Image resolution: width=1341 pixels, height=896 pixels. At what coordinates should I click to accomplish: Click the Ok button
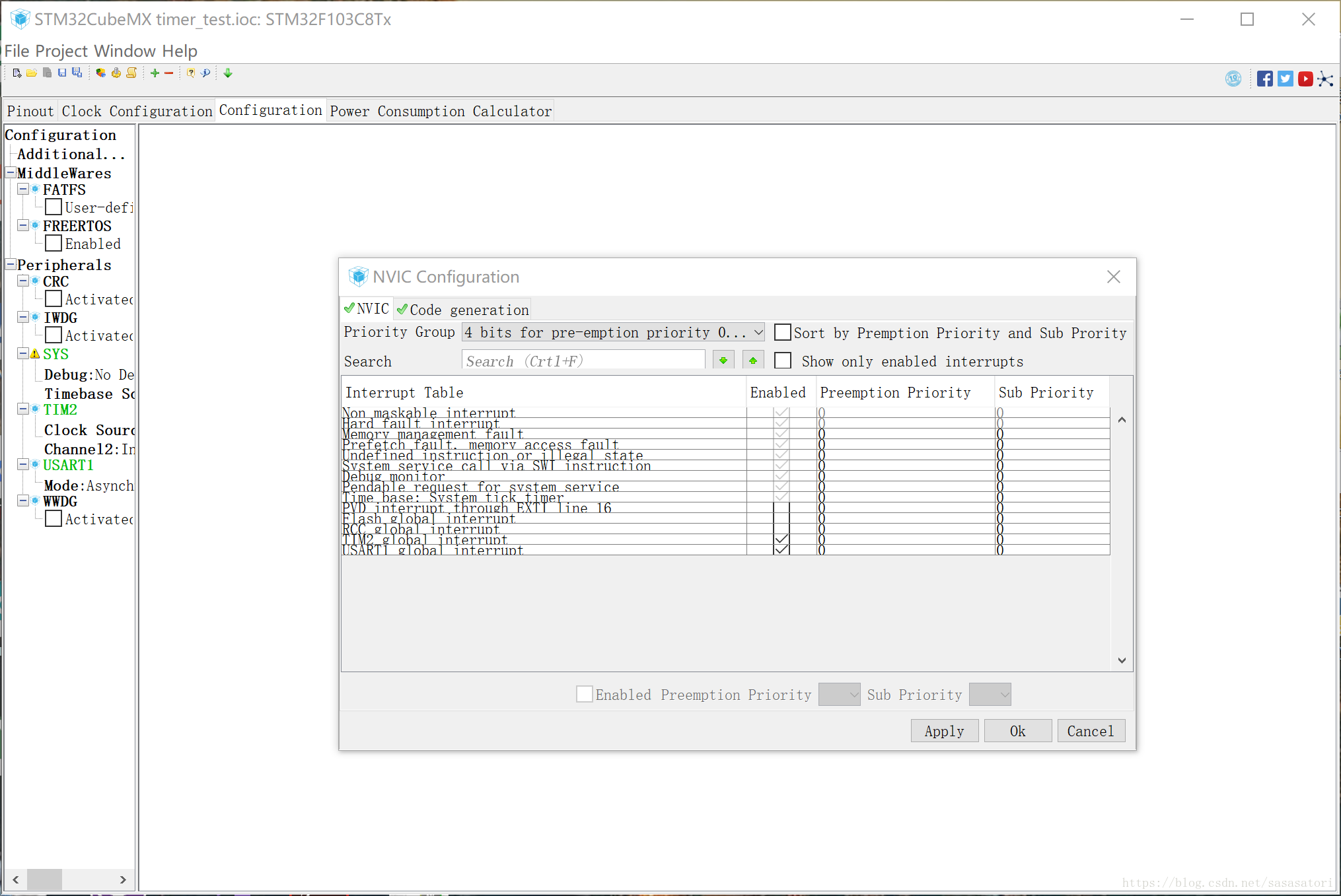(x=1017, y=730)
